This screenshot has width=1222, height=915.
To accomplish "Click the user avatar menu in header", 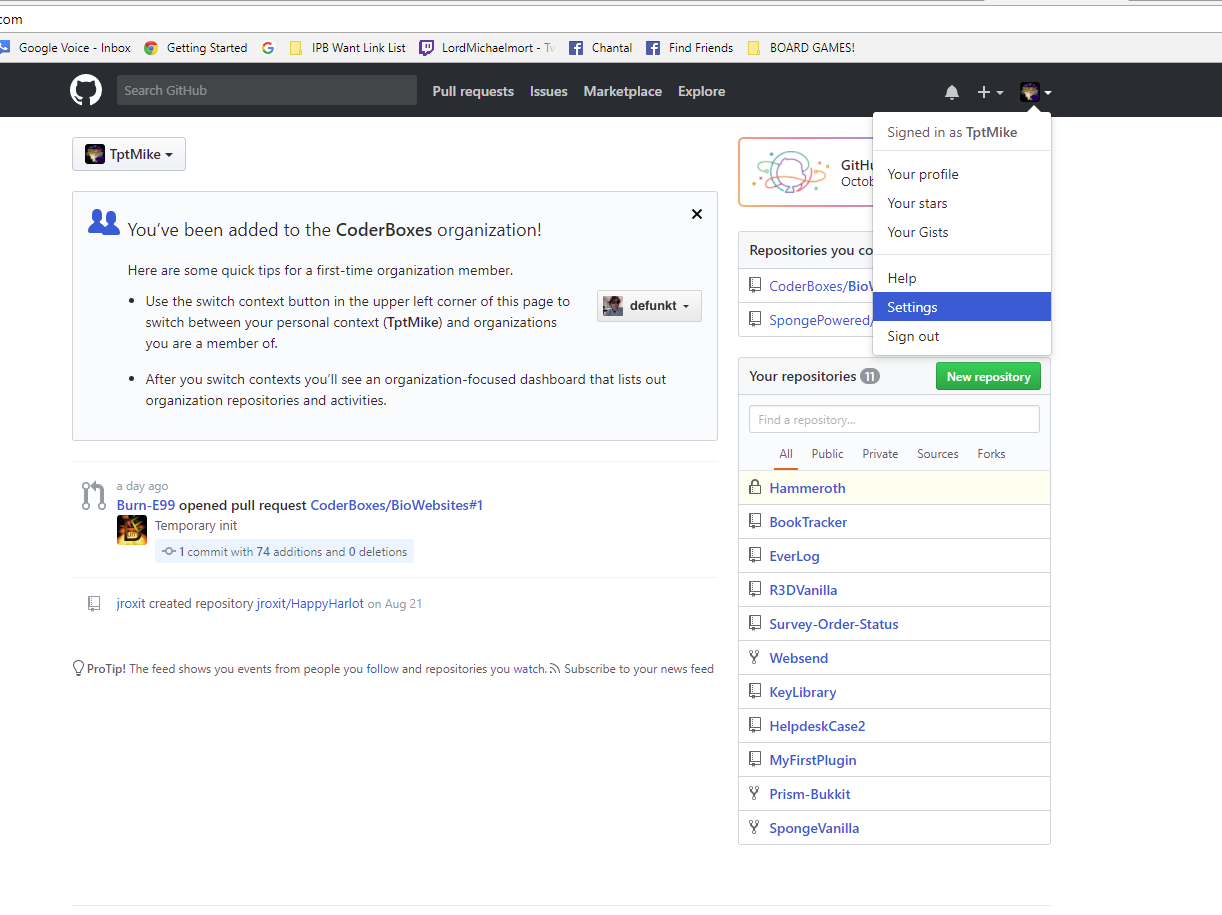I will click(x=1035, y=92).
